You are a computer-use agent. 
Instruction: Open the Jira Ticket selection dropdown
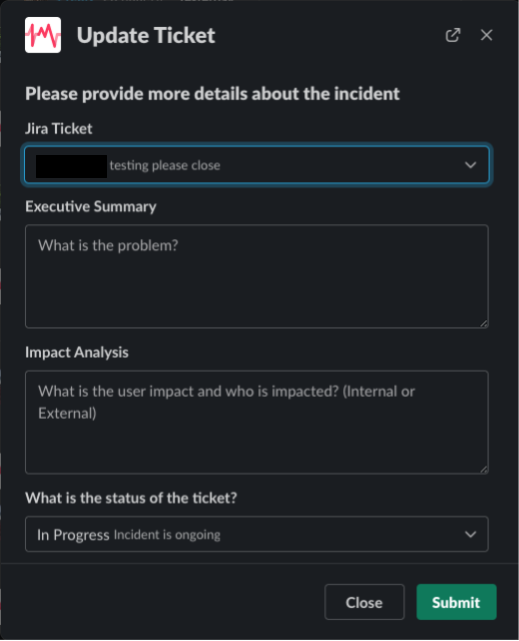[x=257, y=165]
